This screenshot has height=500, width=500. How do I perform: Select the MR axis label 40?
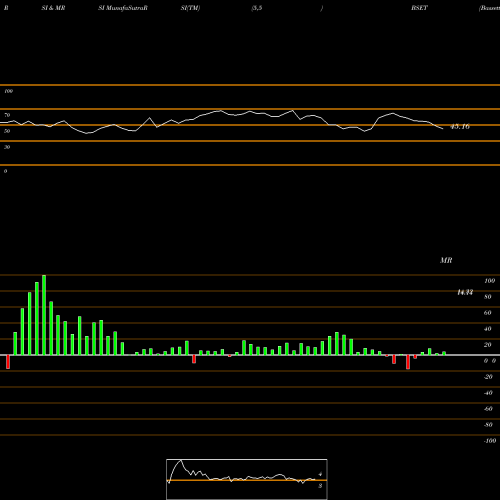pyautogui.click(x=488, y=329)
